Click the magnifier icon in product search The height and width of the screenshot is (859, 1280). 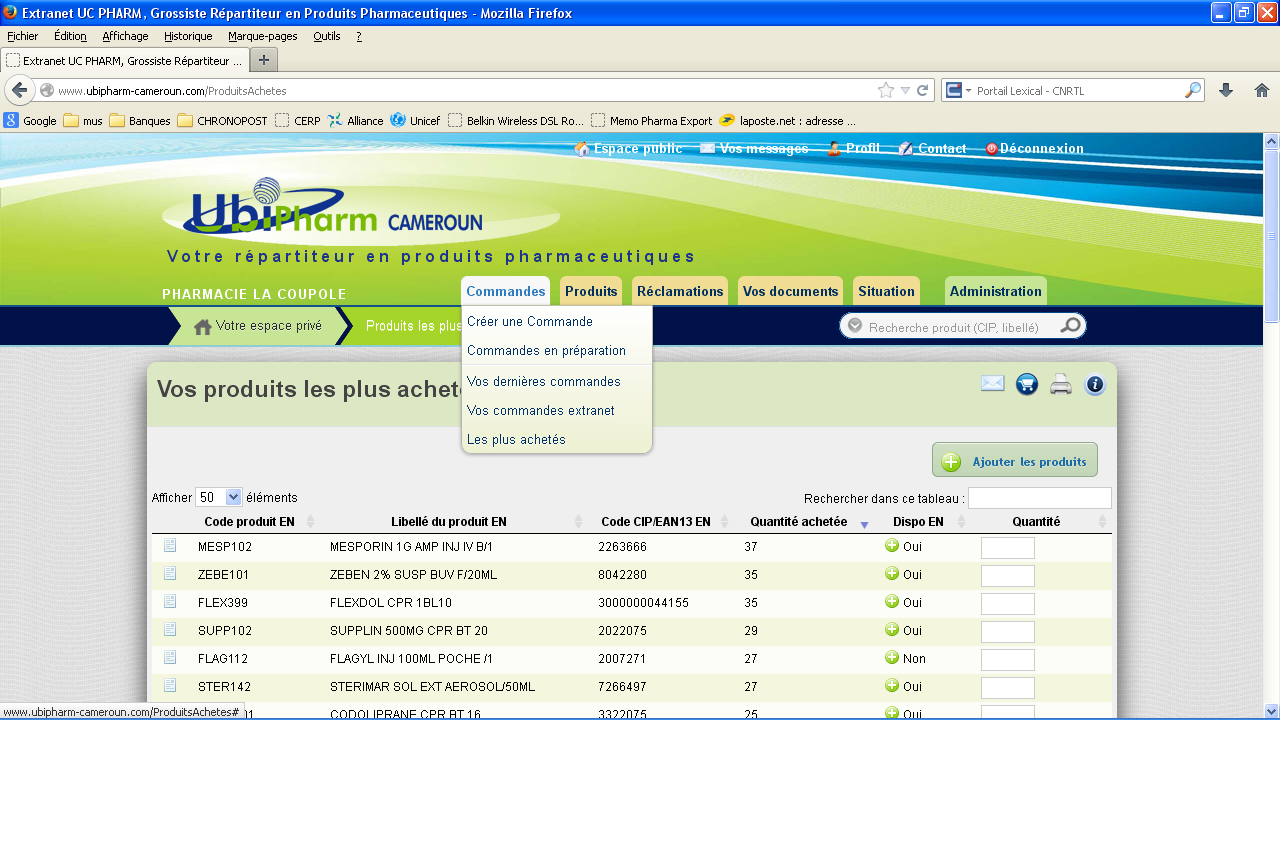click(1070, 326)
